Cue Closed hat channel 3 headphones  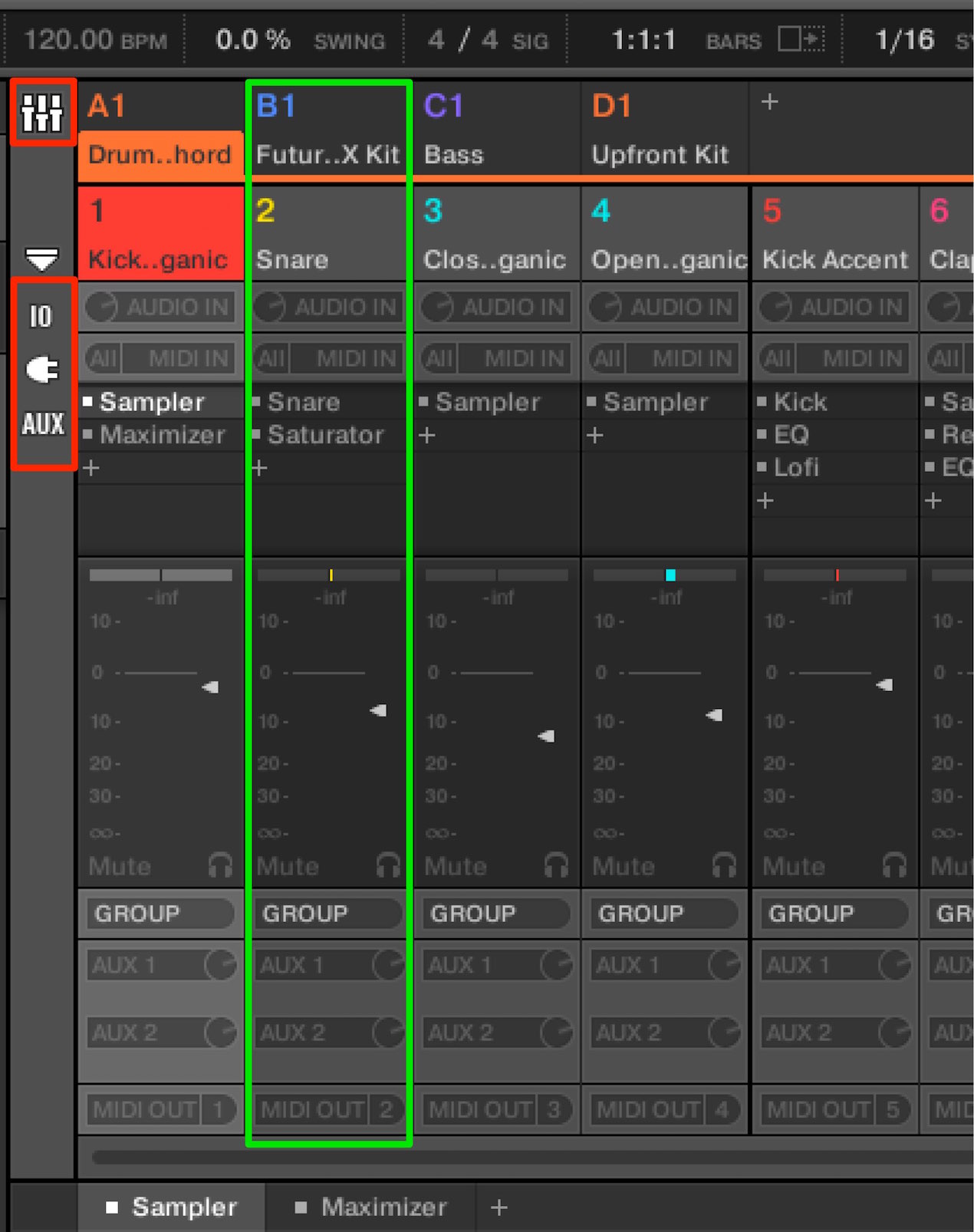pos(556,865)
